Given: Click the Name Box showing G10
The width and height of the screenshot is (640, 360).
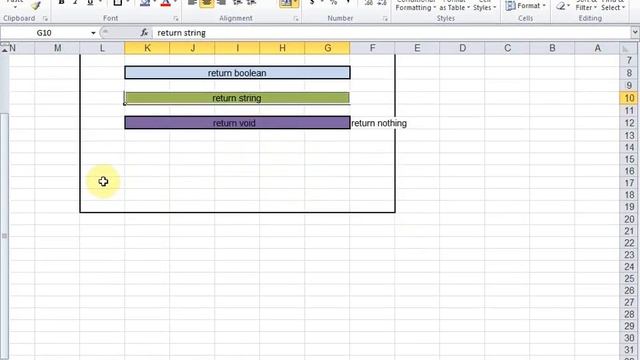Looking at the screenshot, I should coord(44,33).
